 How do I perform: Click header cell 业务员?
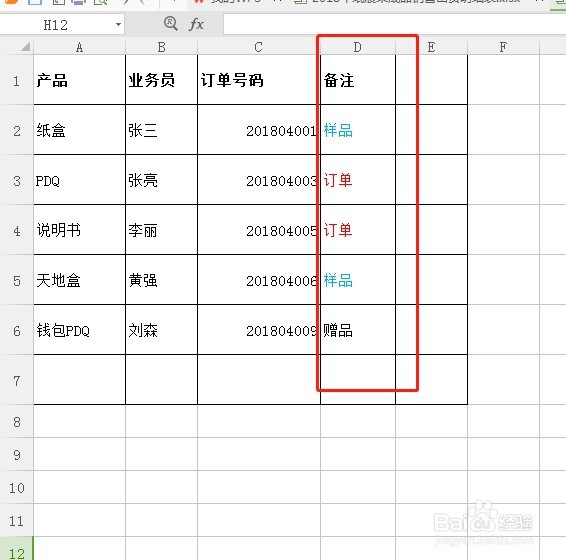click(161, 80)
